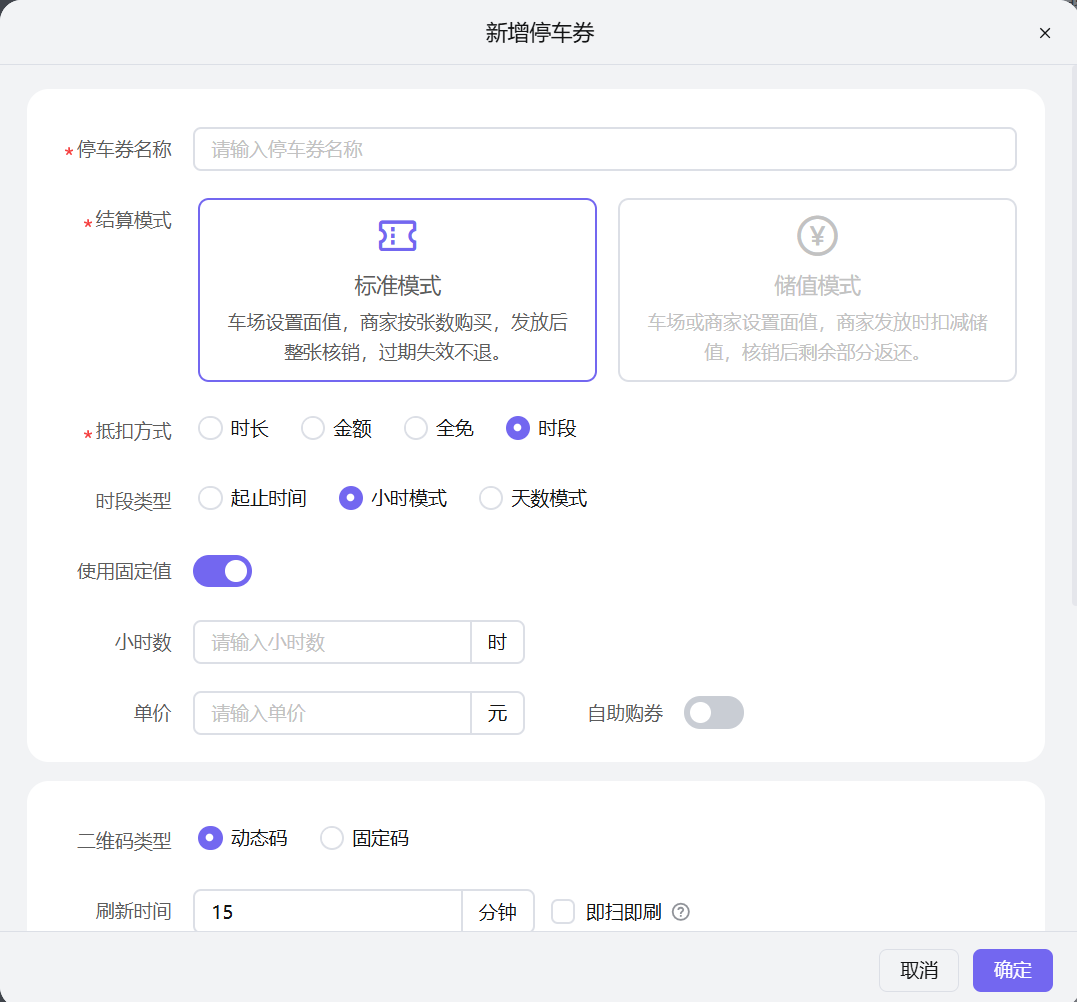The height and width of the screenshot is (1002, 1077).
Task: Close the 新增停车券 dialog
Action: pyautogui.click(x=1044, y=33)
